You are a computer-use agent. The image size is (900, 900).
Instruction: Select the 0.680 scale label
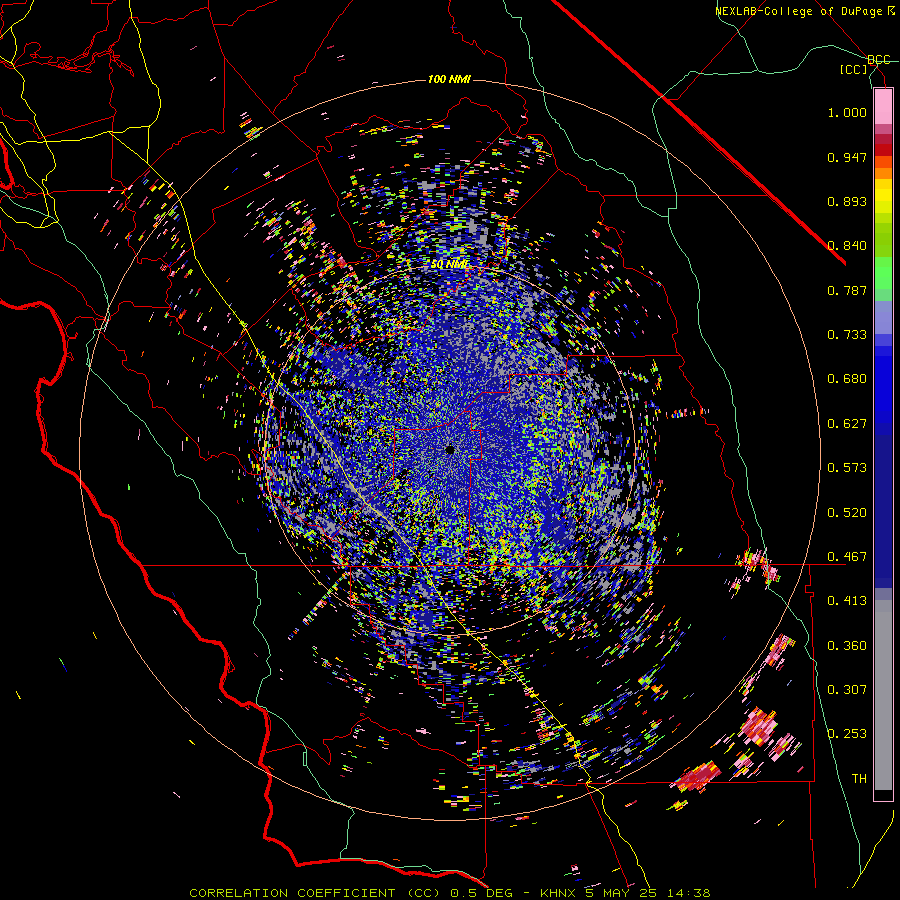click(x=847, y=379)
